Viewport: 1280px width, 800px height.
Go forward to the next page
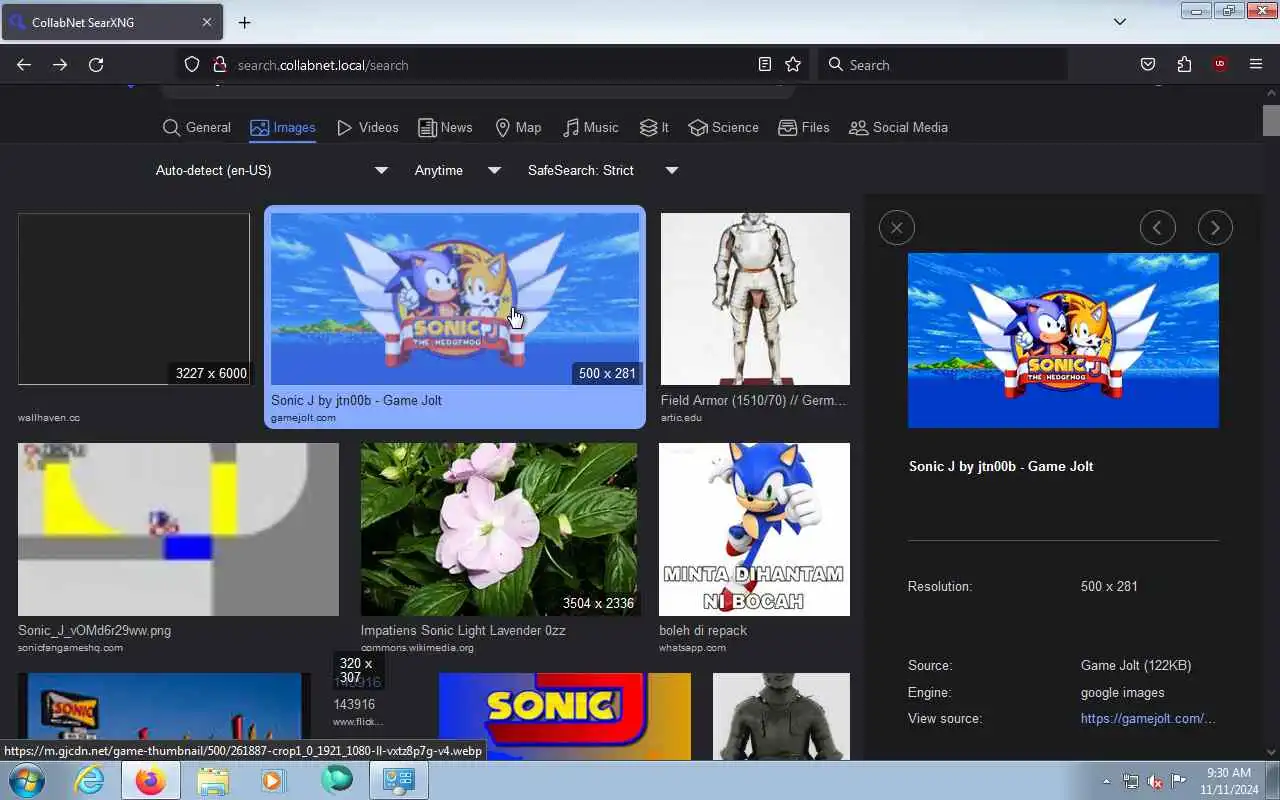(x=60, y=65)
